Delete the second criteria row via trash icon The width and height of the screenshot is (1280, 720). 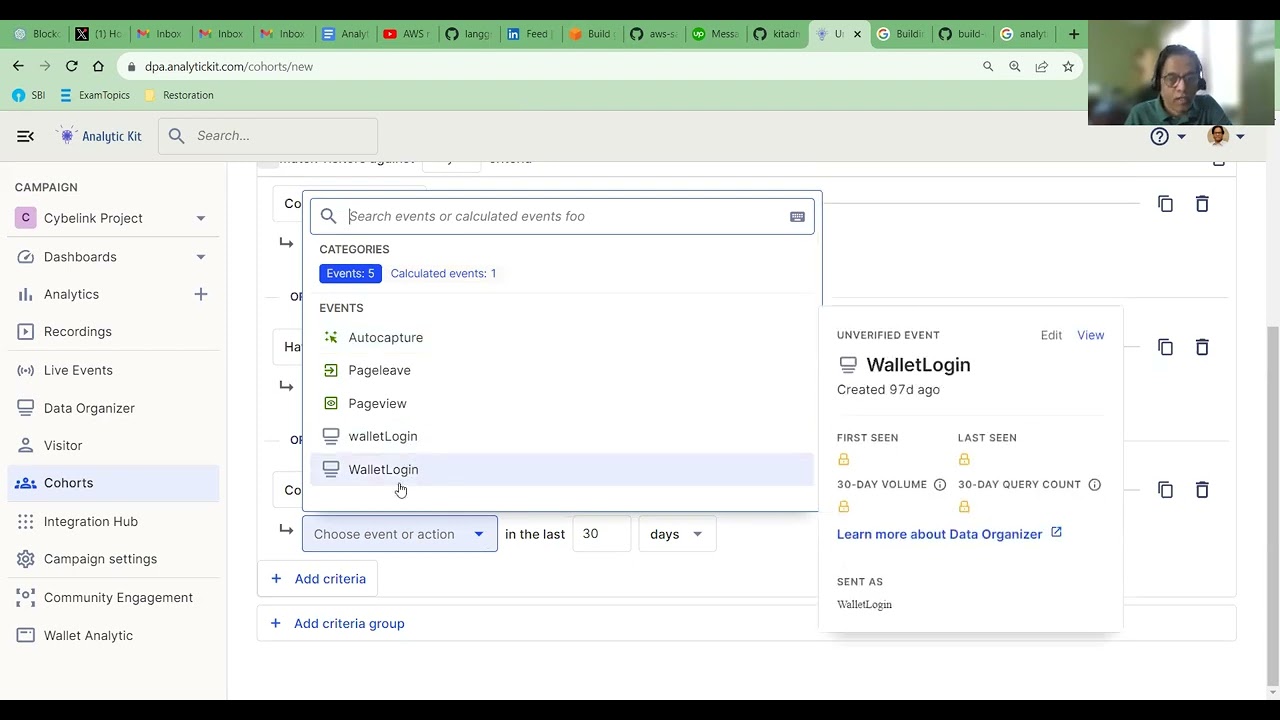tap(1202, 347)
